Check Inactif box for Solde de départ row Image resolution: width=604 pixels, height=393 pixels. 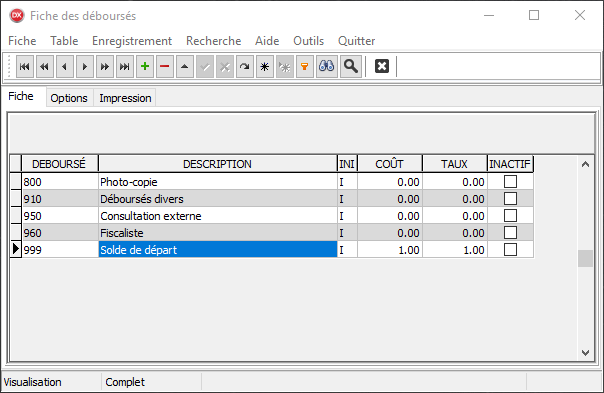point(510,250)
